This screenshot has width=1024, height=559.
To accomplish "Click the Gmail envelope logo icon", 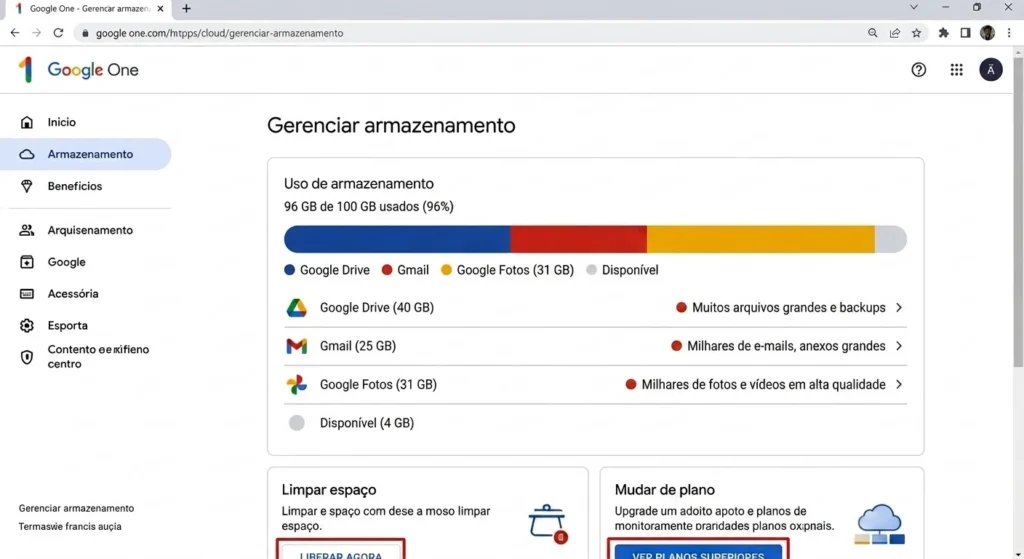I will [296, 346].
